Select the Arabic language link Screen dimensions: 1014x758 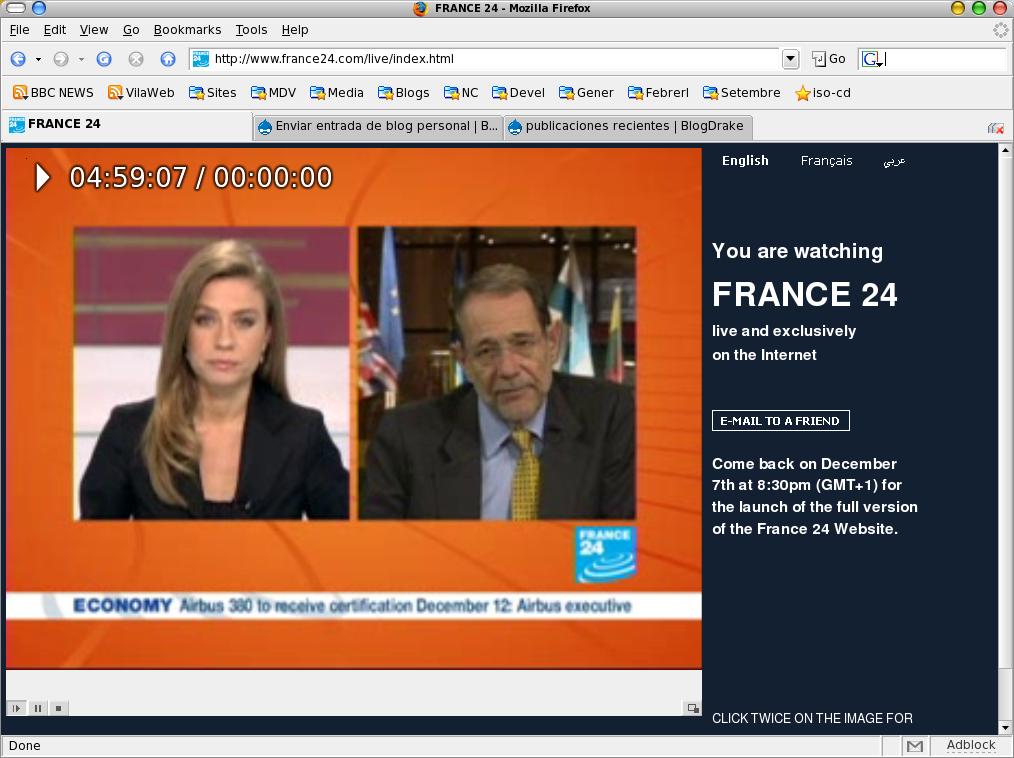pyautogui.click(x=894, y=161)
